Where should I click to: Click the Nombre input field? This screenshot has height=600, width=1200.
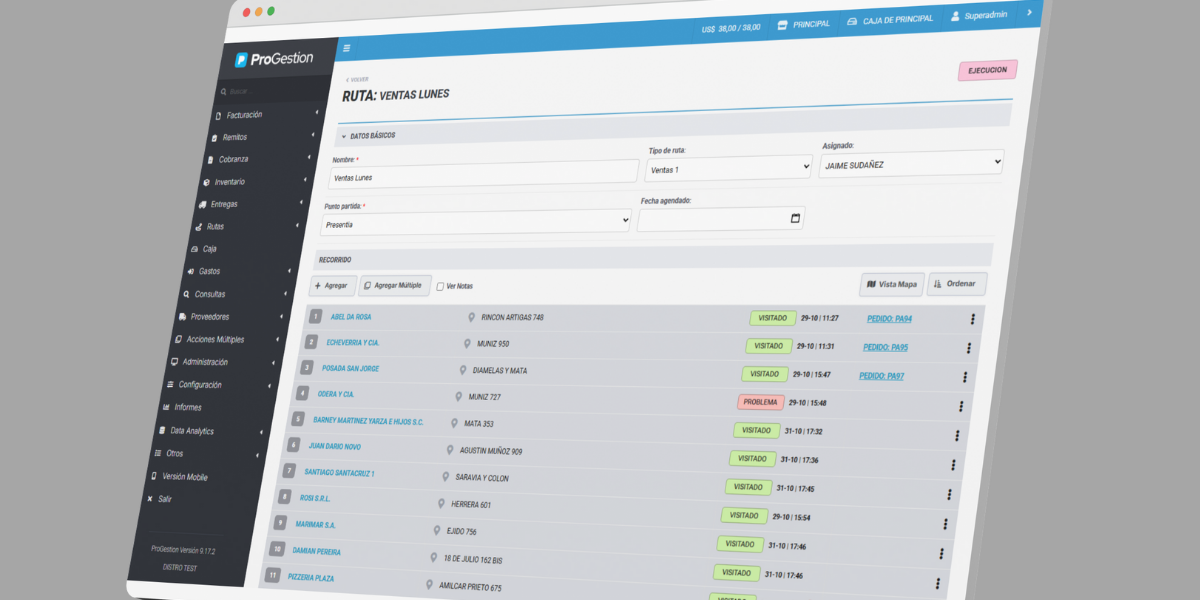click(483, 174)
